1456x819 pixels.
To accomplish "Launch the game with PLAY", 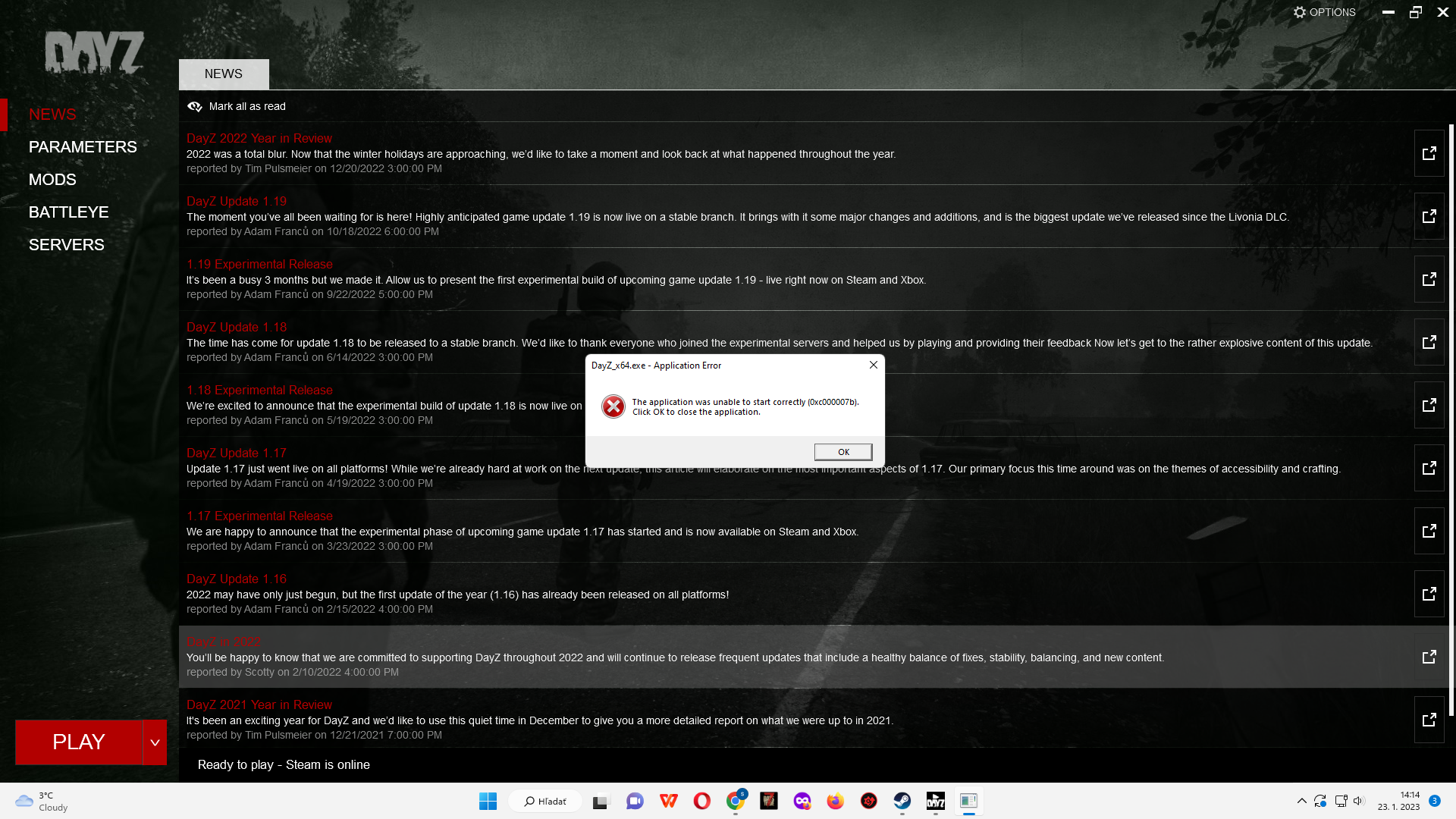I will click(79, 742).
